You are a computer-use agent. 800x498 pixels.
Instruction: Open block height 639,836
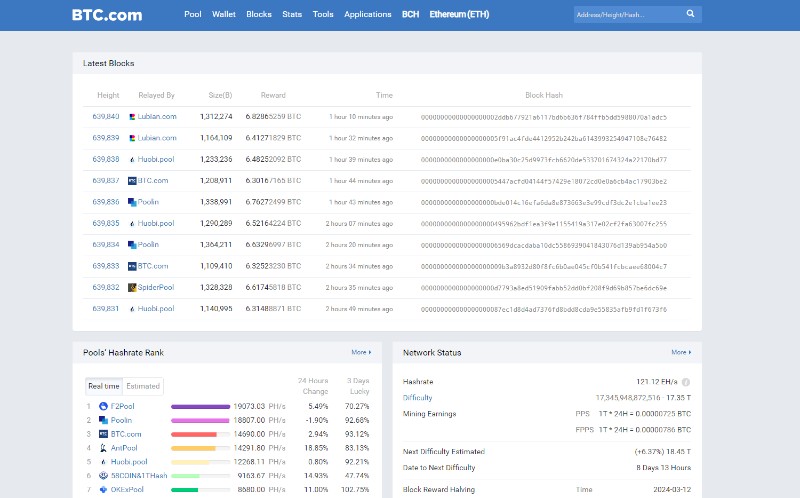pyautogui.click(x=106, y=202)
